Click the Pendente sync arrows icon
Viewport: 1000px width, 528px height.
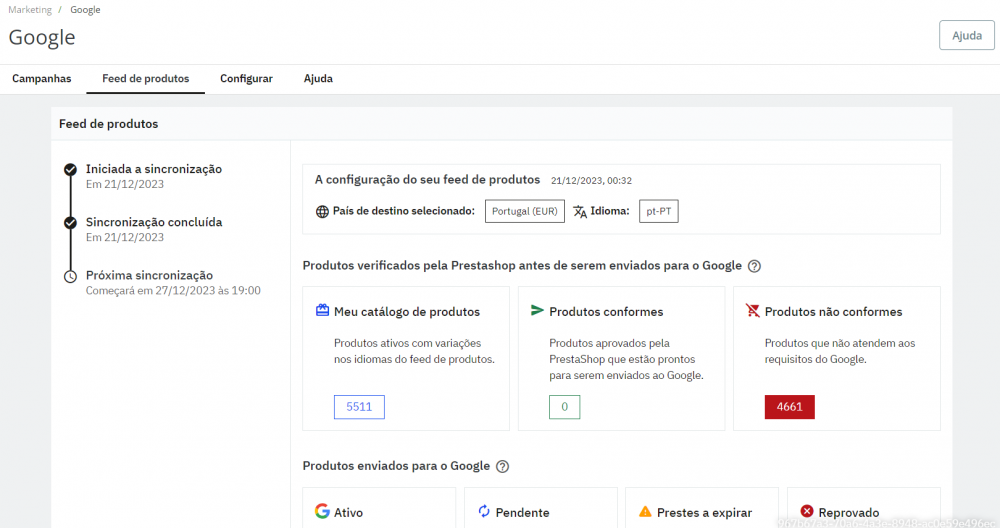pos(485,511)
